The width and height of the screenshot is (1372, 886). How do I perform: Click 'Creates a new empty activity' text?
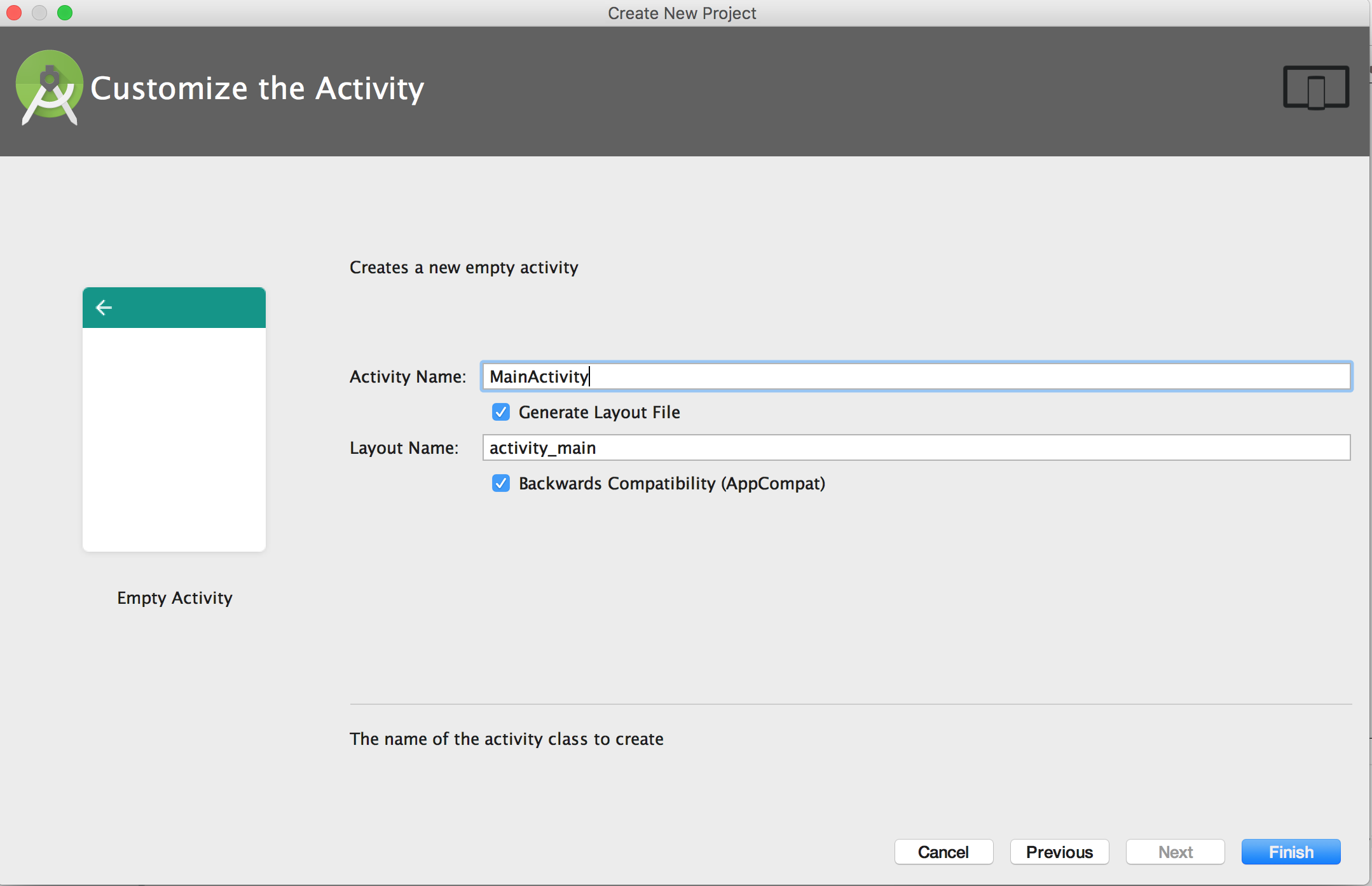coord(464,268)
